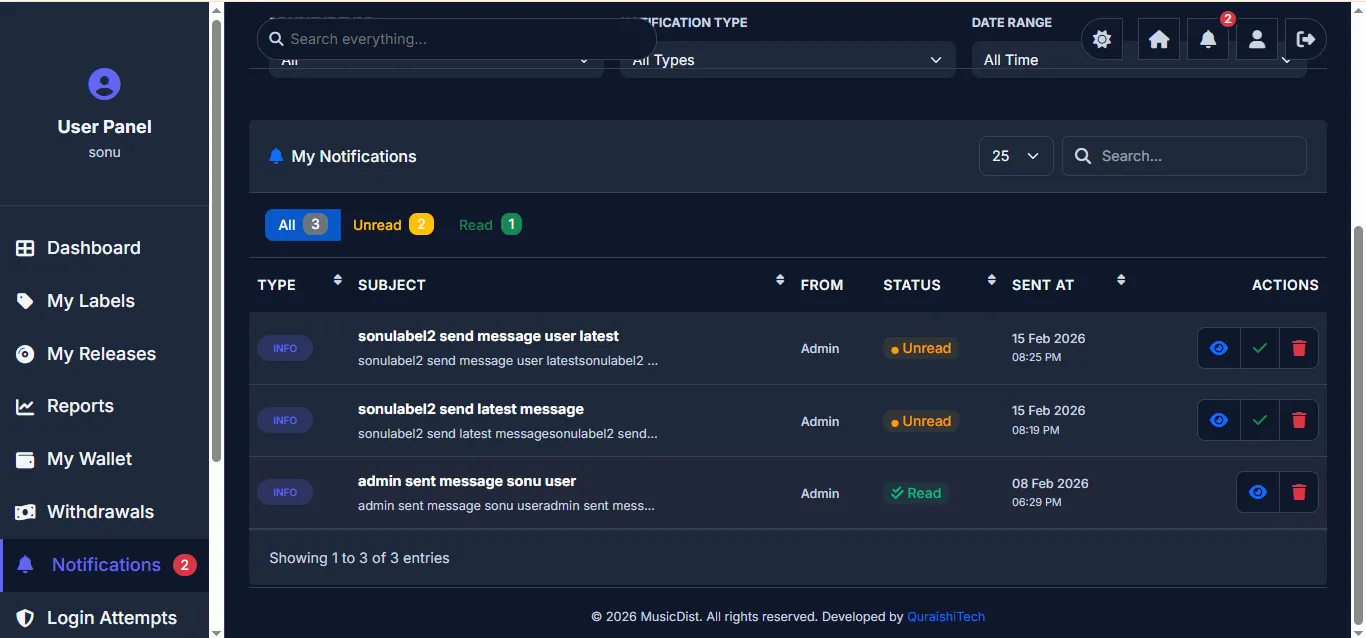Open Reports in the sidebar
1366x638 pixels.
tap(104, 406)
